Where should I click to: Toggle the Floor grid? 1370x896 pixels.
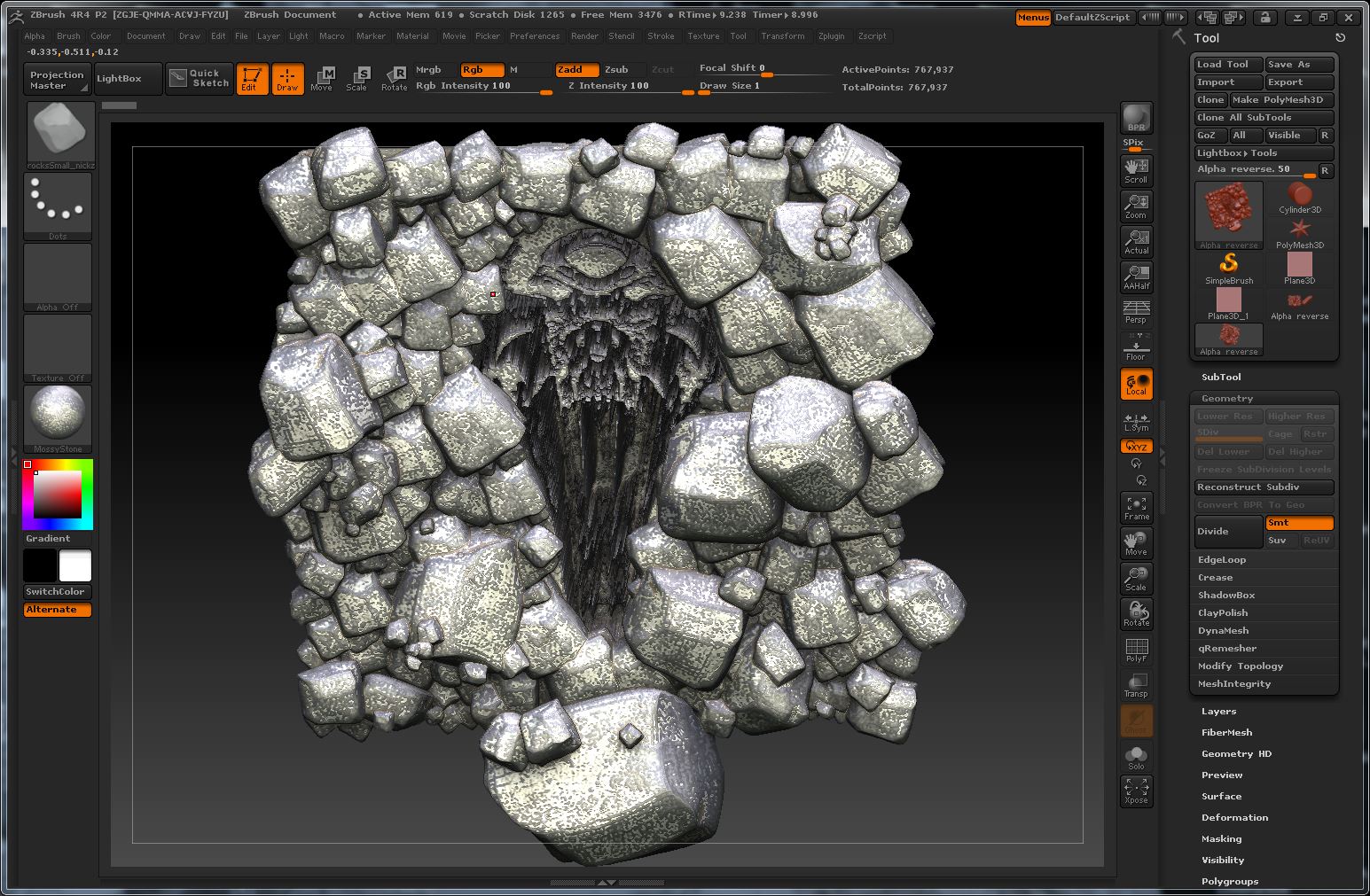1136,347
